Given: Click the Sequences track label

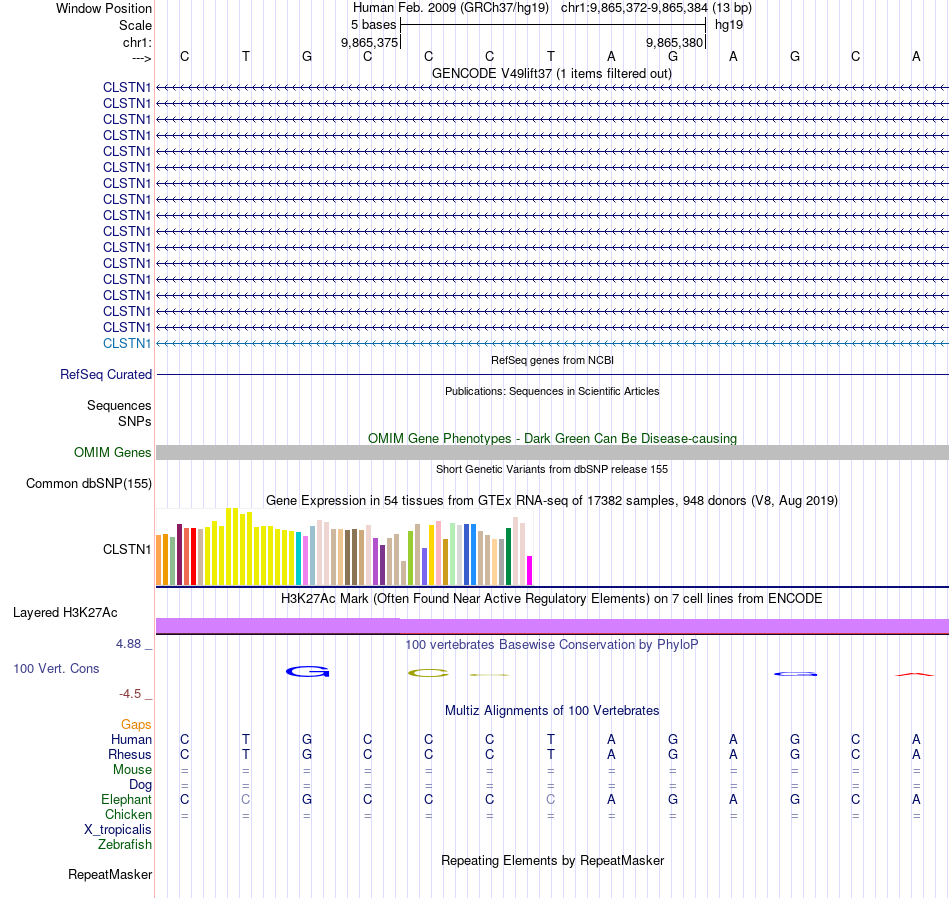Looking at the screenshot, I should pyautogui.click(x=119, y=405).
